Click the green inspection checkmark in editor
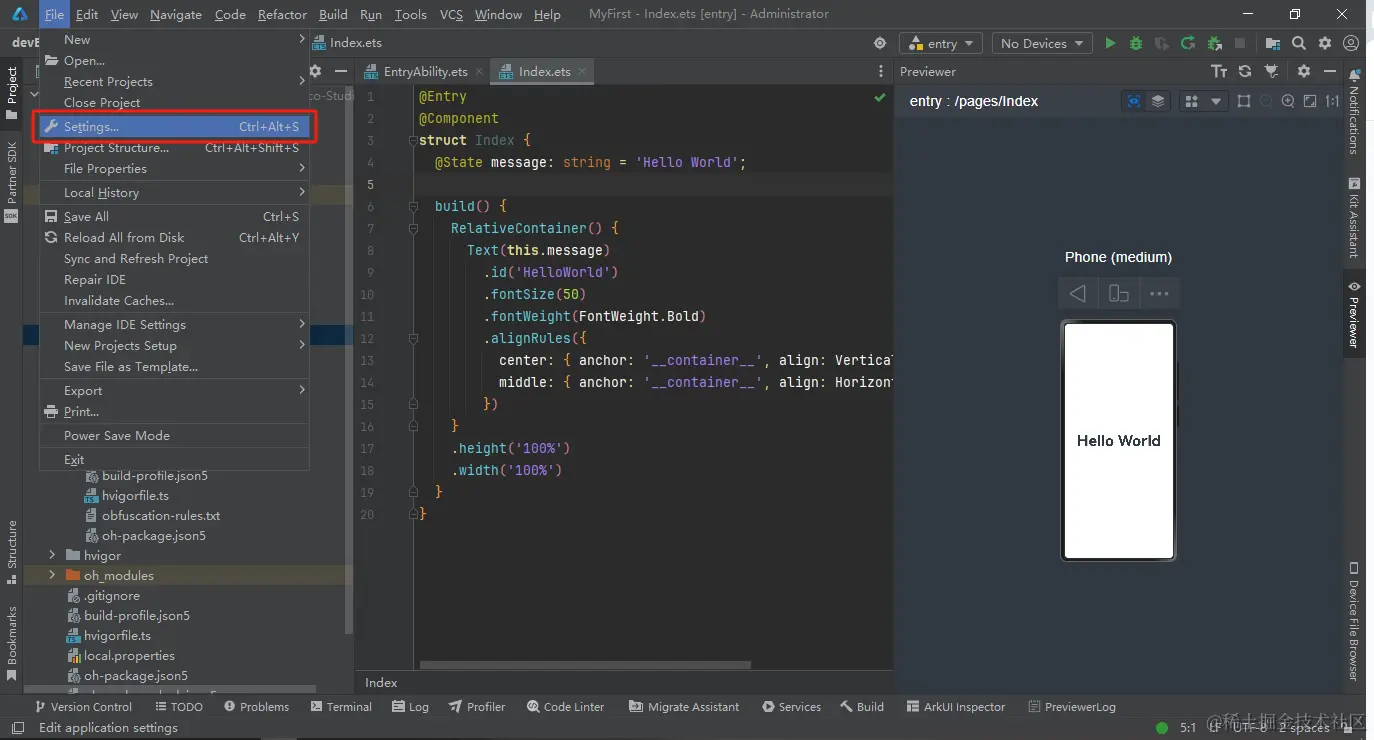Image resolution: width=1374 pixels, height=740 pixels. [x=880, y=98]
